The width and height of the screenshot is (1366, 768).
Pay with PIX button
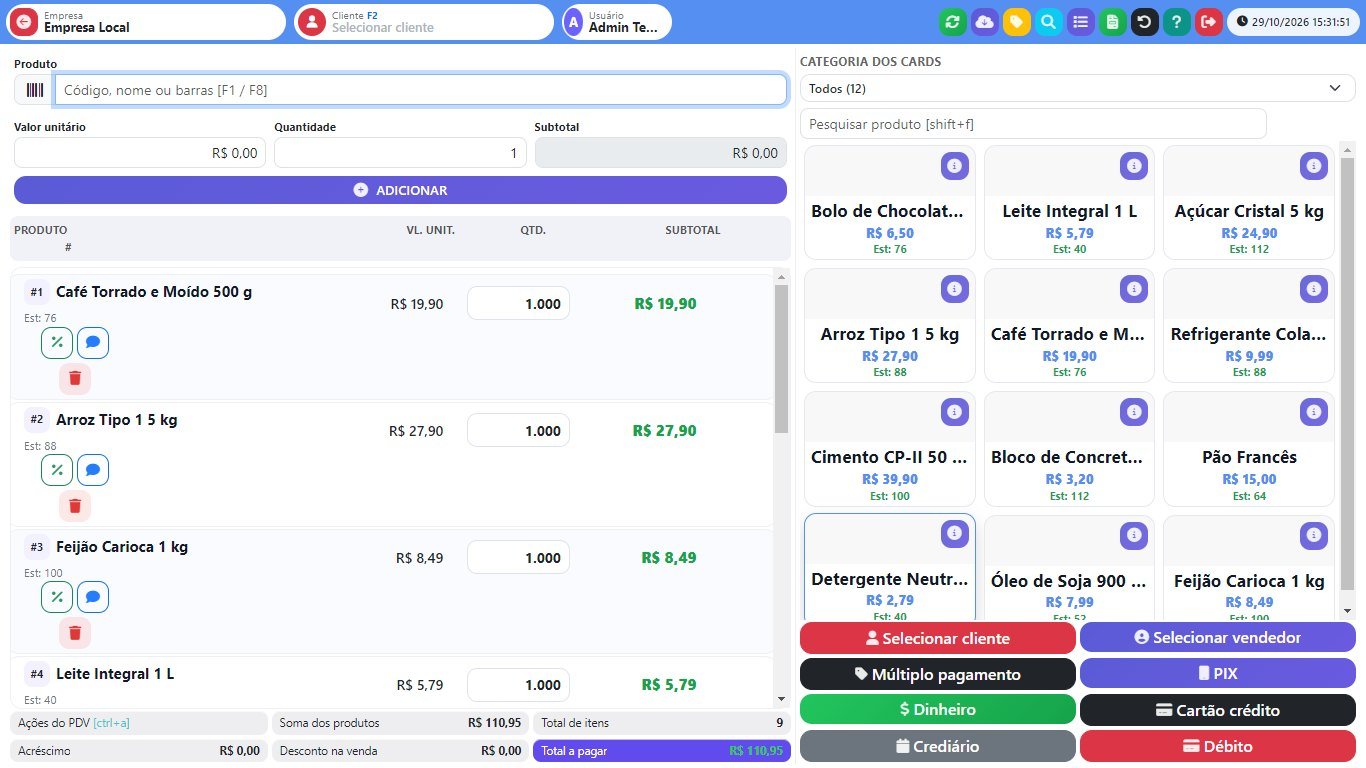(x=1218, y=673)
